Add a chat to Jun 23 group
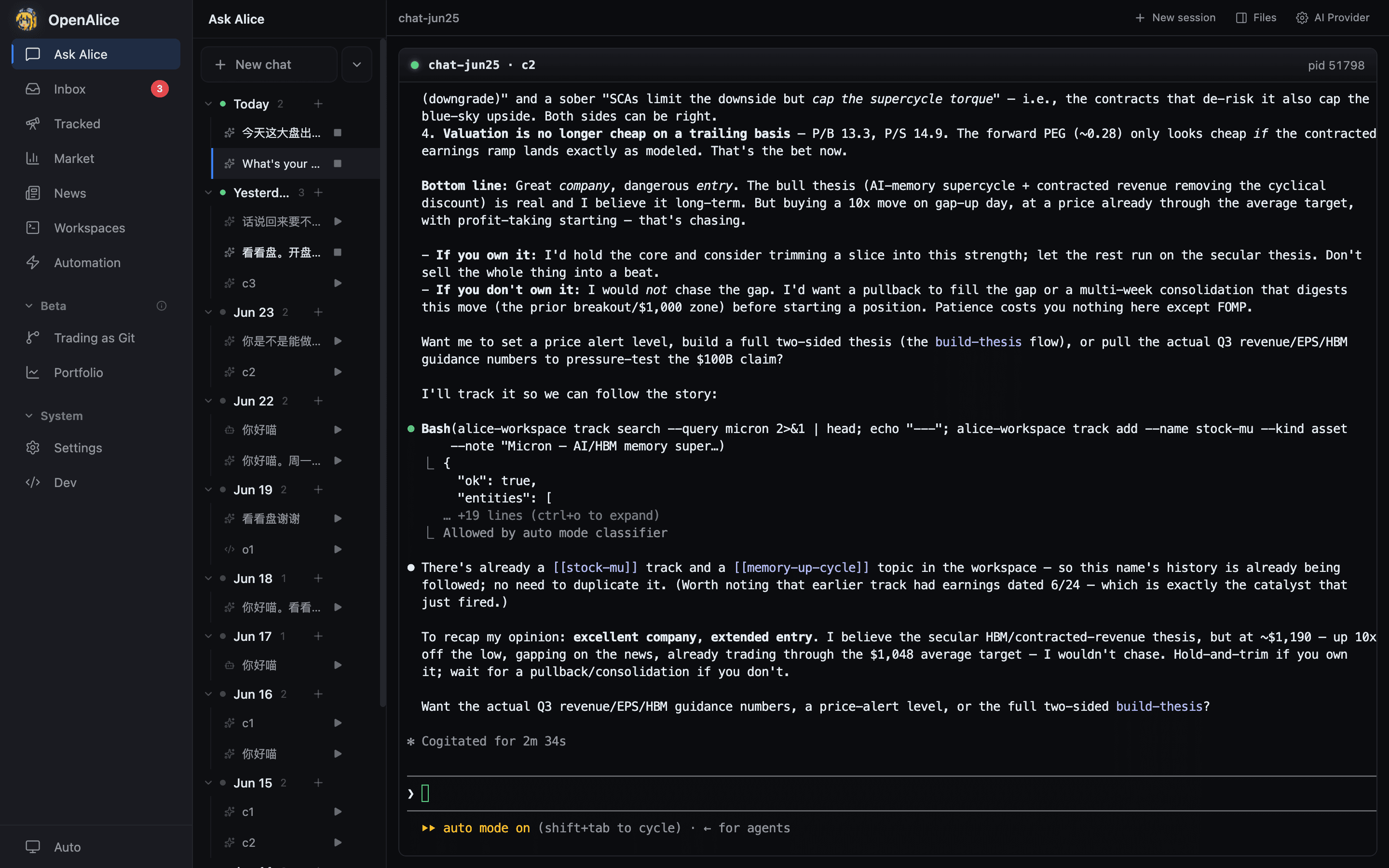Screen dimensions: 1389x868 point(318,312)
